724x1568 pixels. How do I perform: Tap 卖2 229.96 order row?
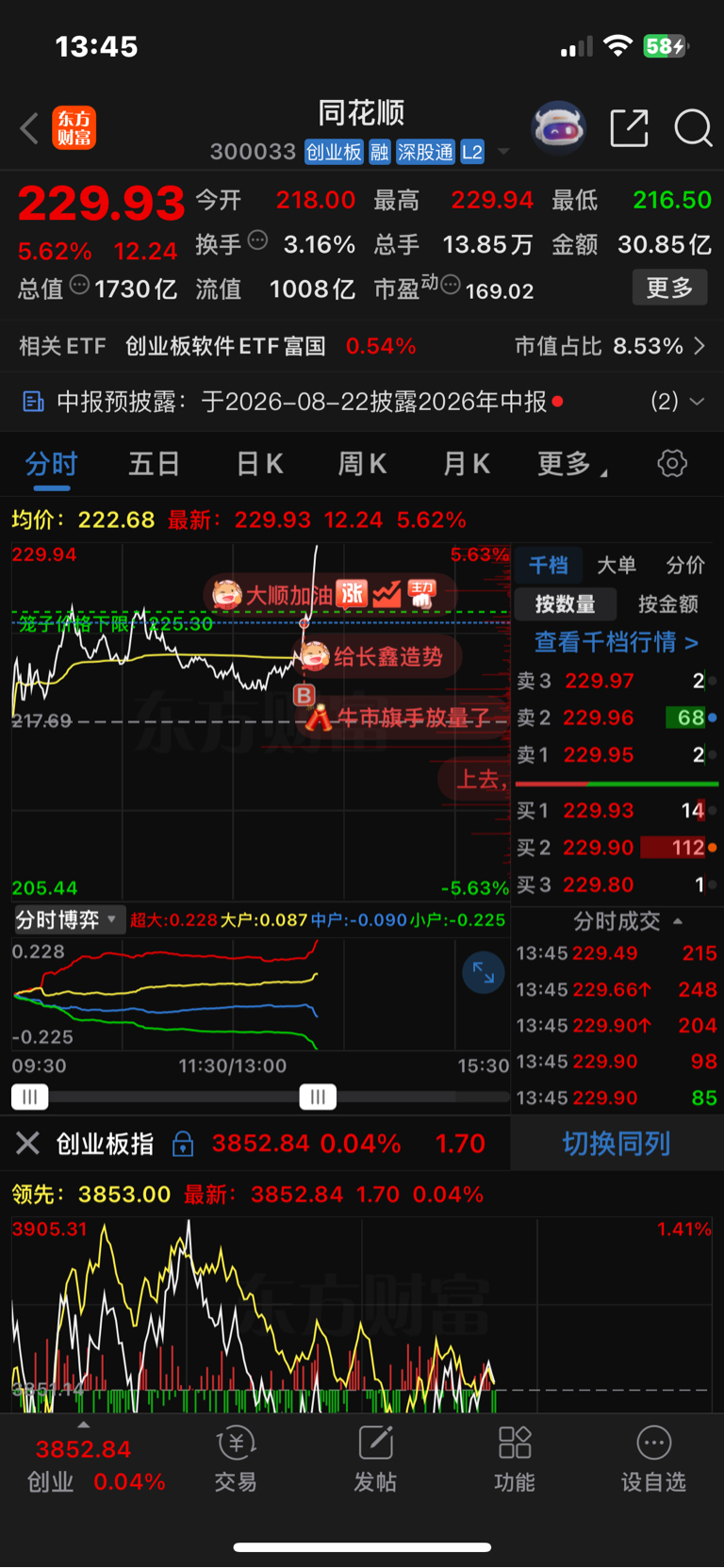coord(617,718)
